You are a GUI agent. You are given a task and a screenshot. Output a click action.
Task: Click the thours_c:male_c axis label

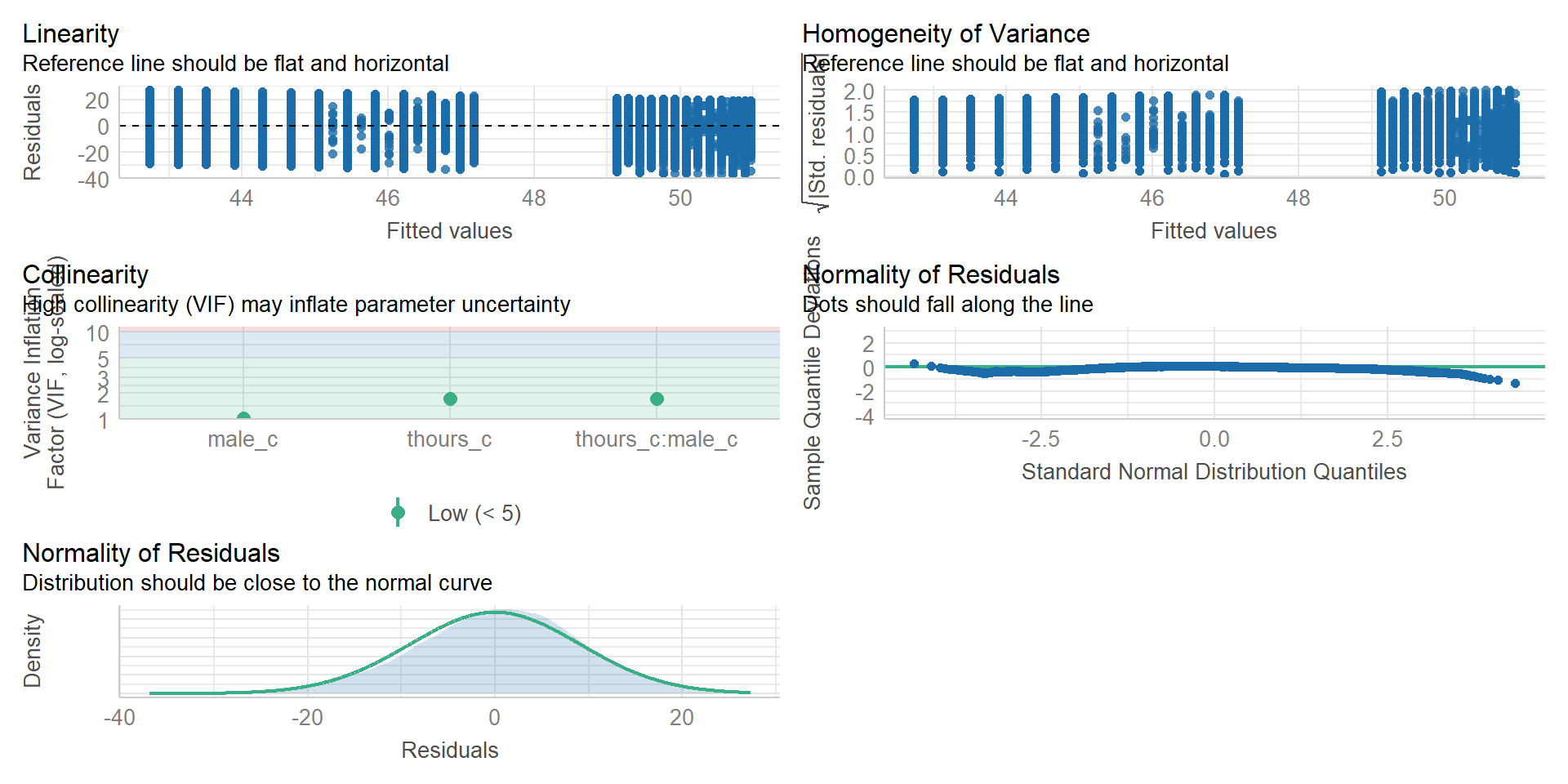[656, 439]
